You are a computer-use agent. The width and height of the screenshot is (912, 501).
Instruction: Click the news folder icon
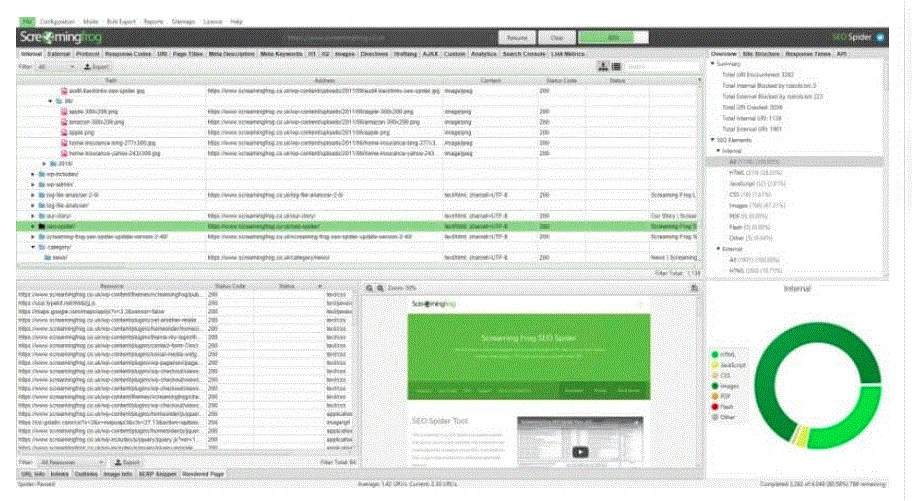pos(48,257)
